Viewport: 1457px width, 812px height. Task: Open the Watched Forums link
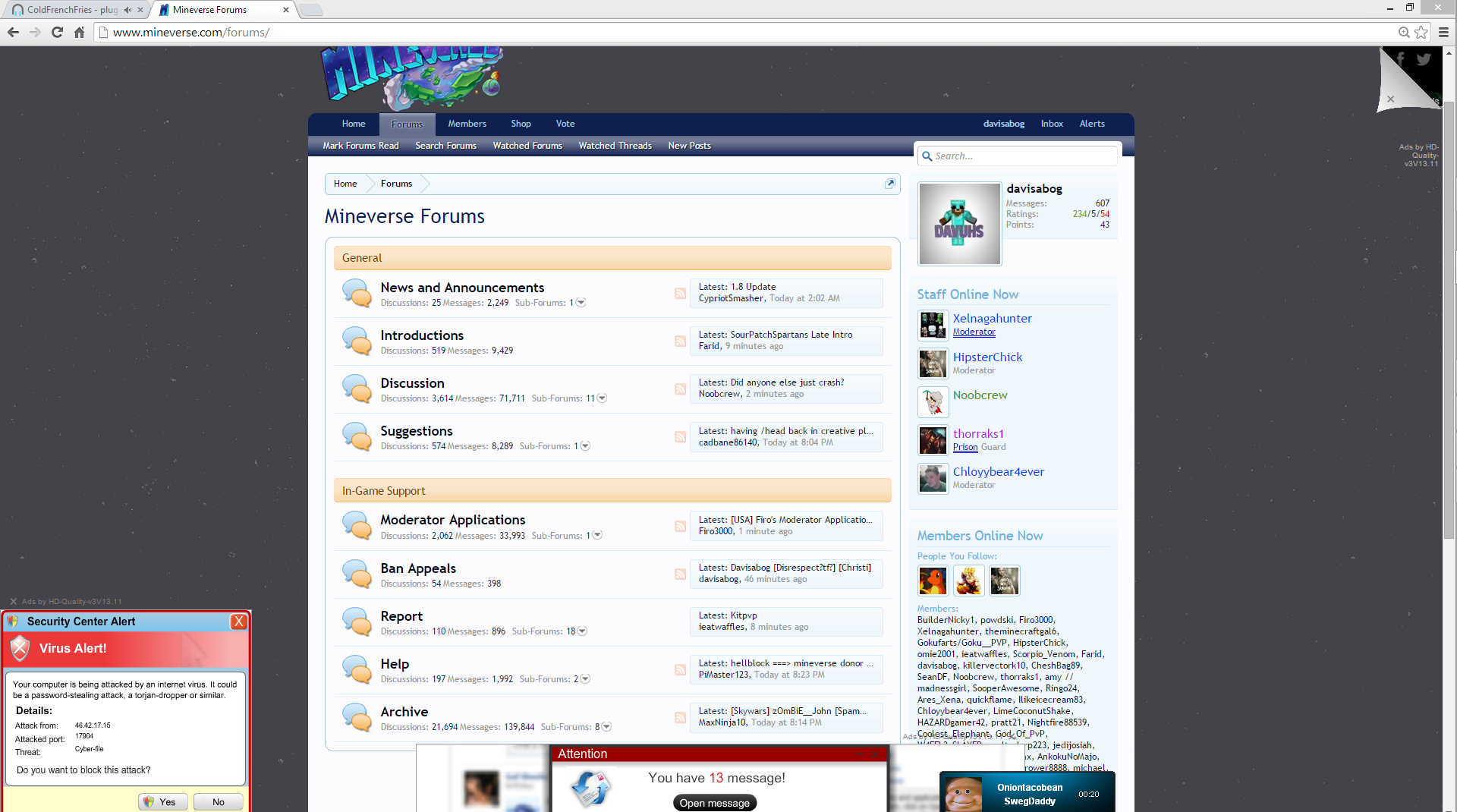527,146
